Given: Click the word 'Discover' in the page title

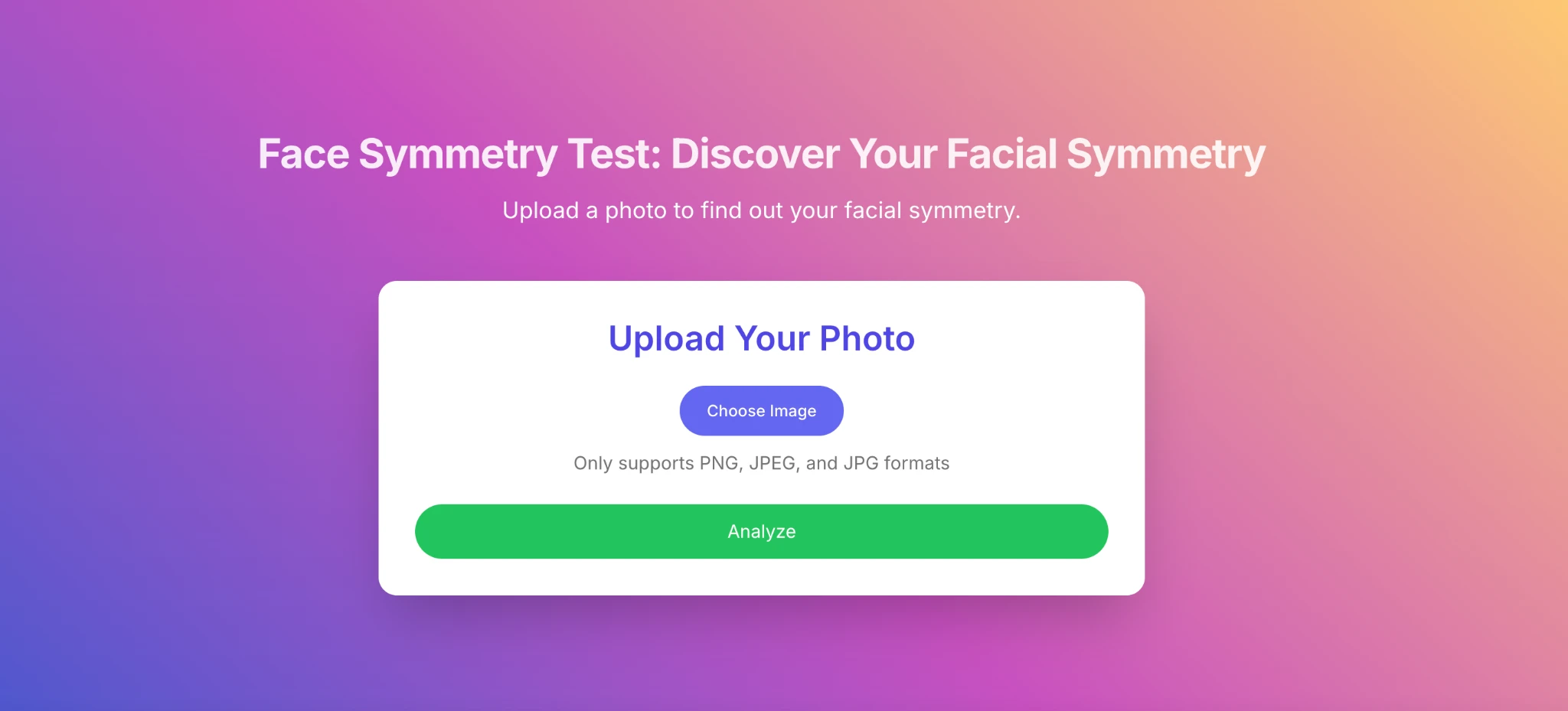Looking at the screenshot, I should 755,154.
